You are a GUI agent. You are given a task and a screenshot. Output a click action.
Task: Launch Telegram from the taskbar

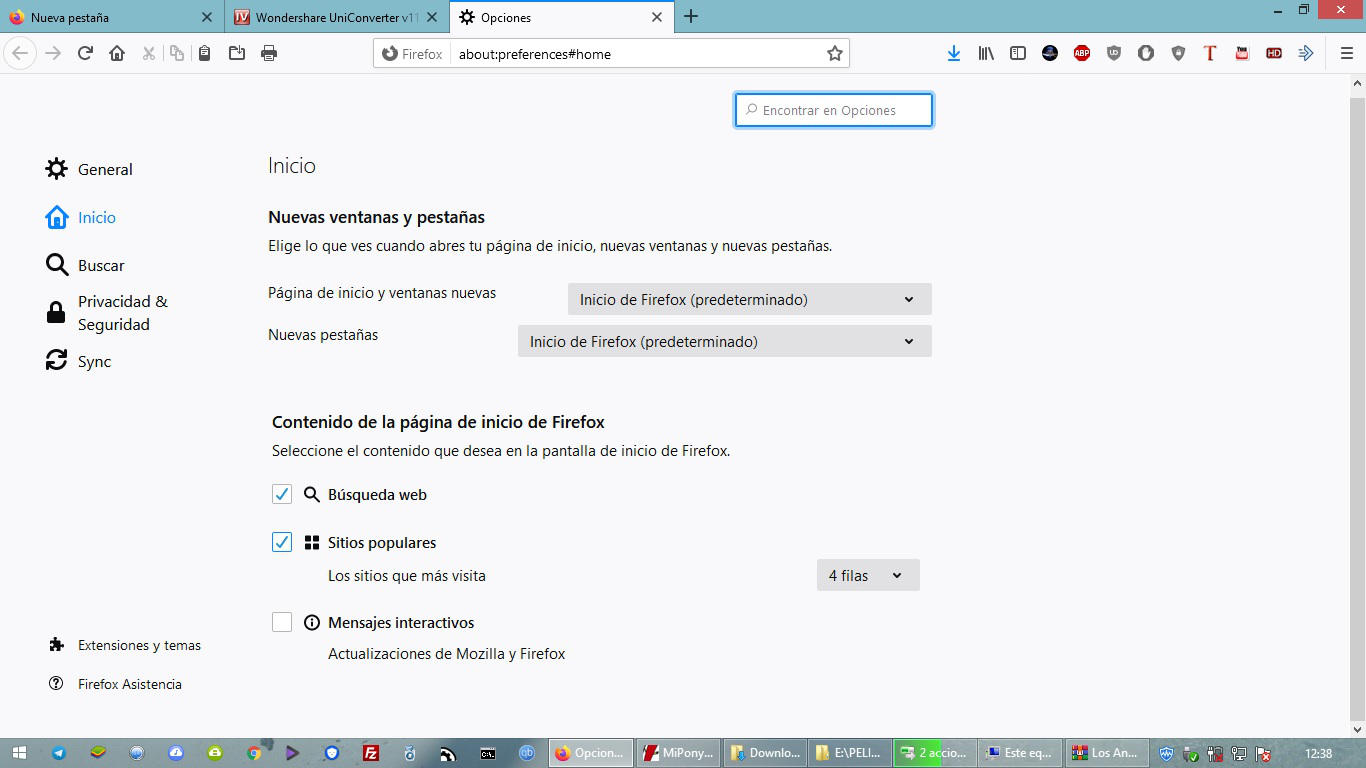pos(59,753)
